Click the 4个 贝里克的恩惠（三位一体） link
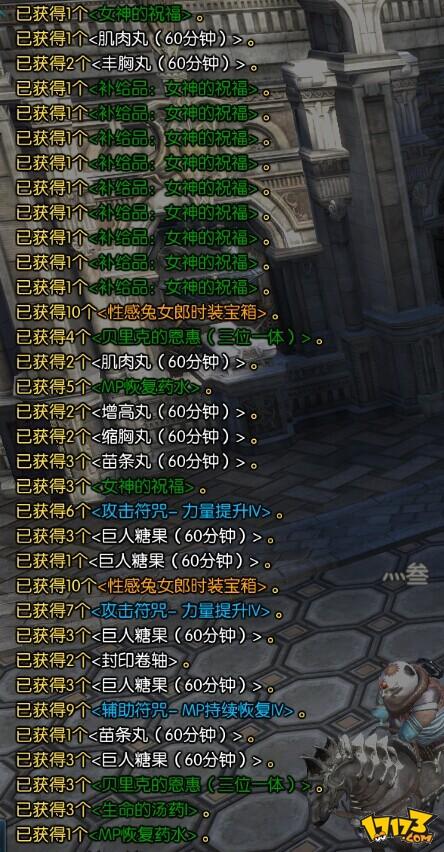 coord(202,338)
